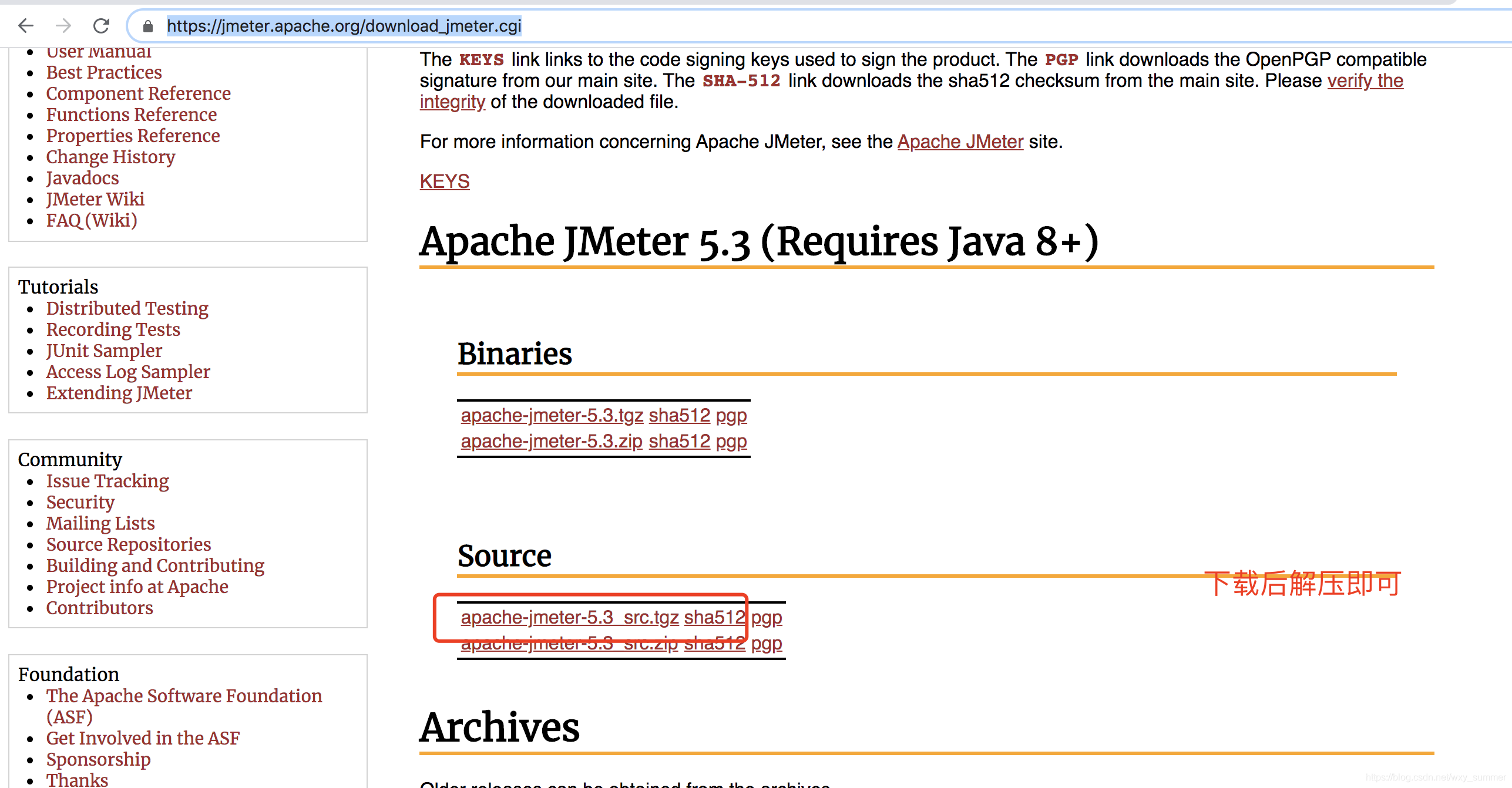Viewport: 1512px width, 788px height.
Task: Follow the Apache JMeter site link
Action: click(x=960, y=142)
